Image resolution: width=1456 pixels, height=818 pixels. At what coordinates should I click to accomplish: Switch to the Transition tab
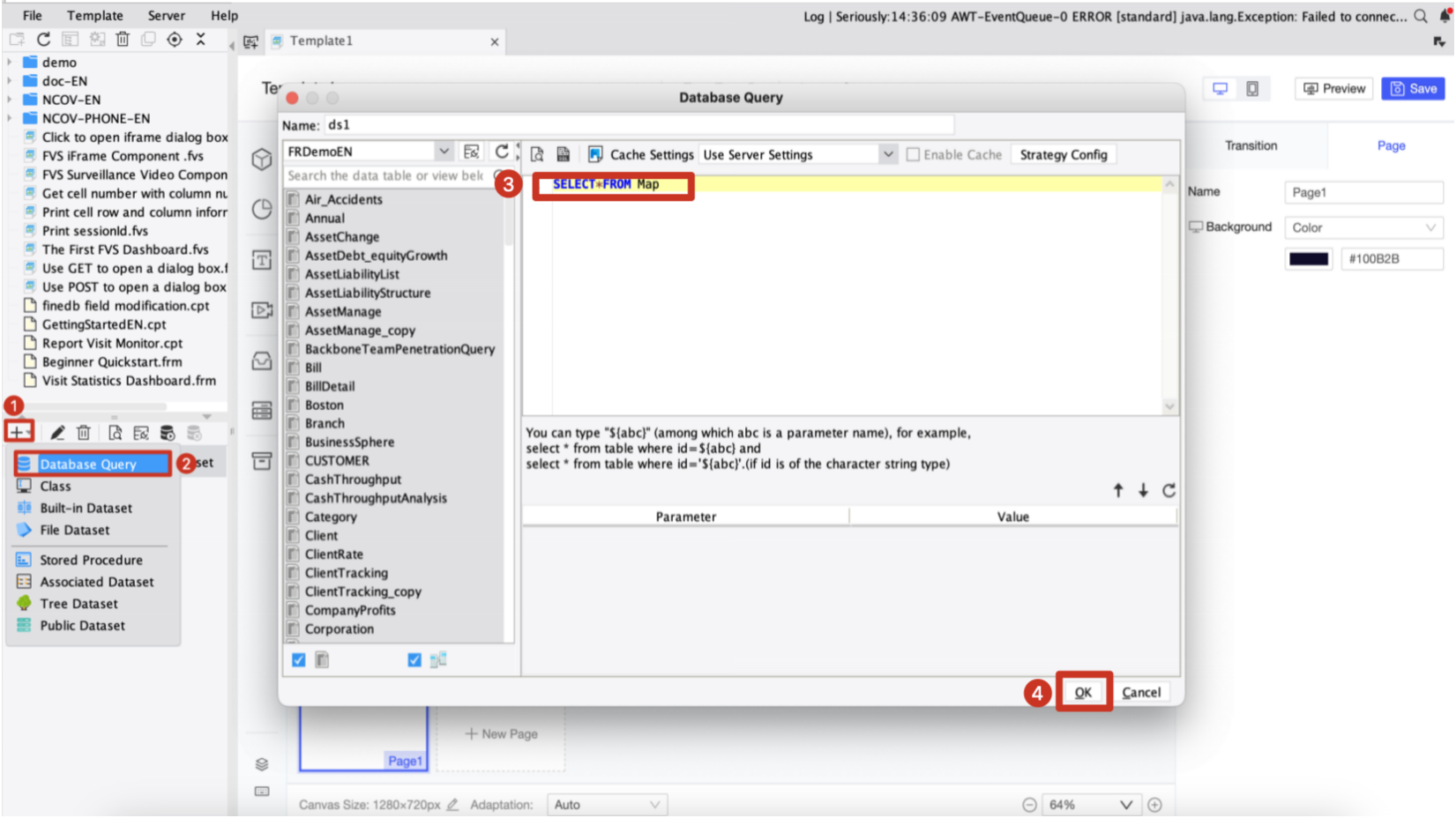click(1251, 145)
